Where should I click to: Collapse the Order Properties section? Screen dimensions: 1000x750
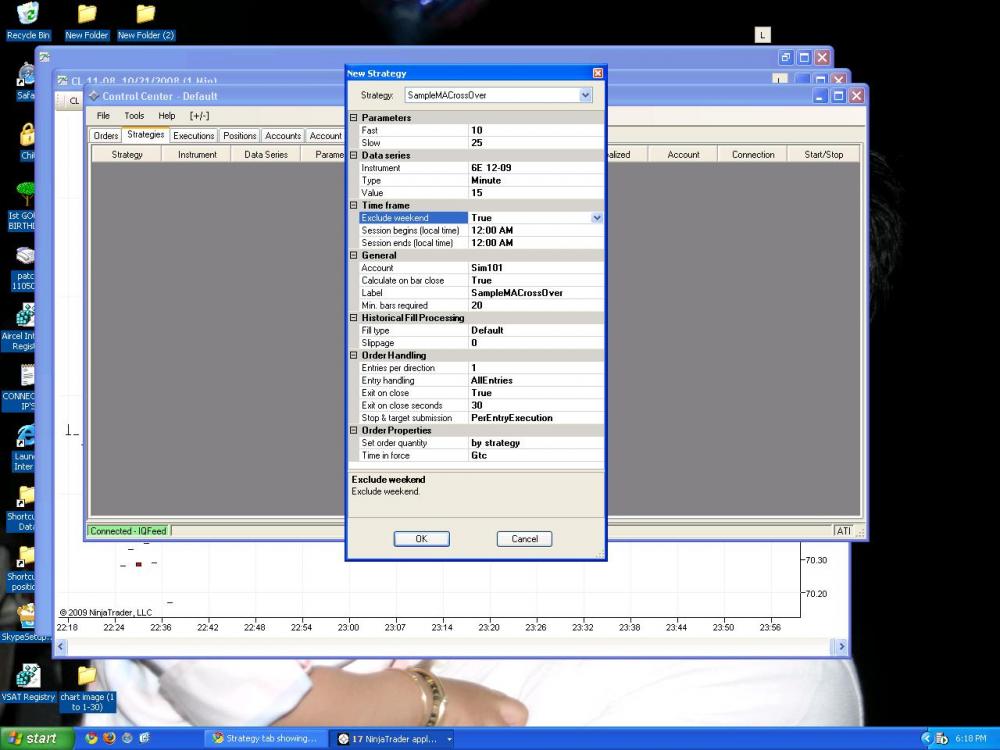point(354,430)
